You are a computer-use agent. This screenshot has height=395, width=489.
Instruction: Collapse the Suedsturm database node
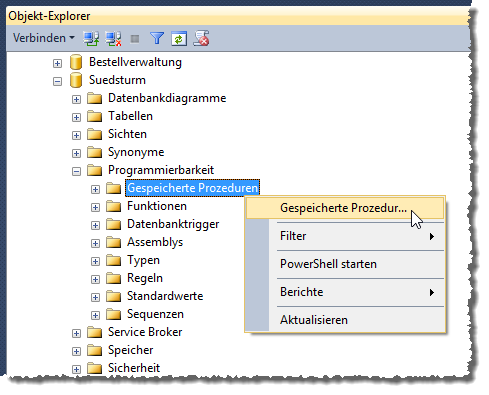(57, 81)
